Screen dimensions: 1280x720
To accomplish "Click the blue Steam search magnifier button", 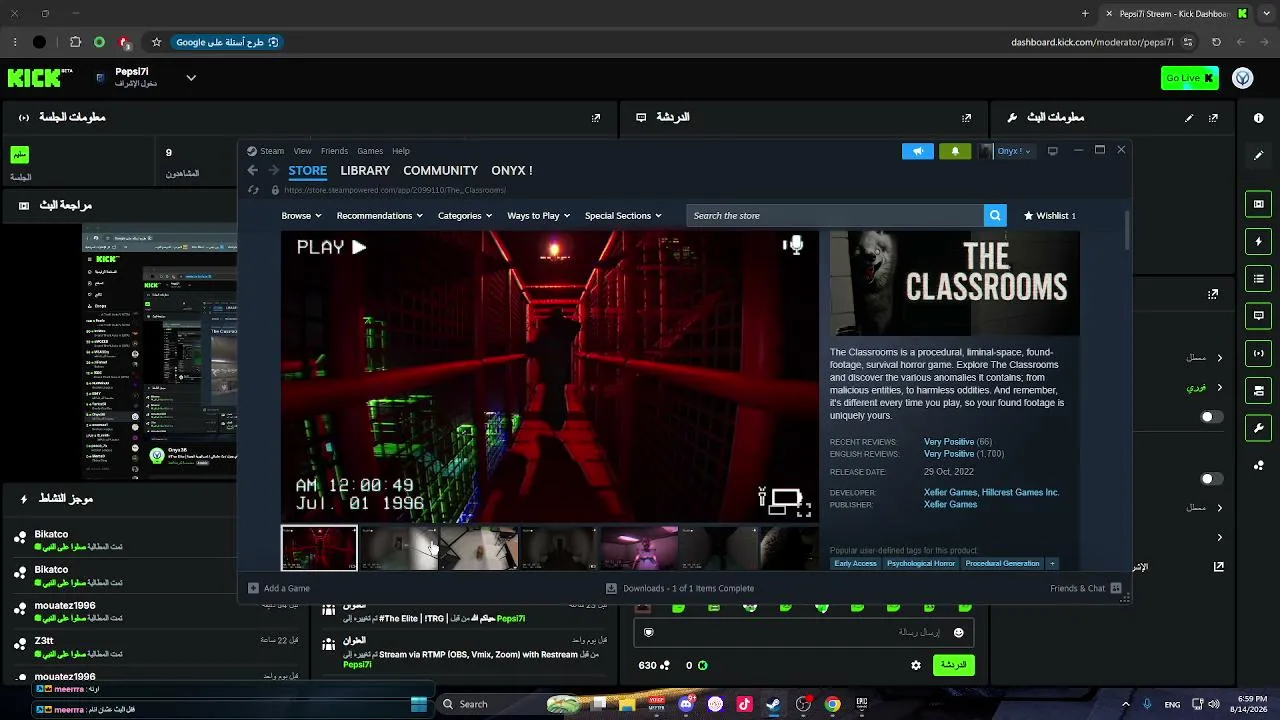I will pyautogui.click(x=995, y=215).
